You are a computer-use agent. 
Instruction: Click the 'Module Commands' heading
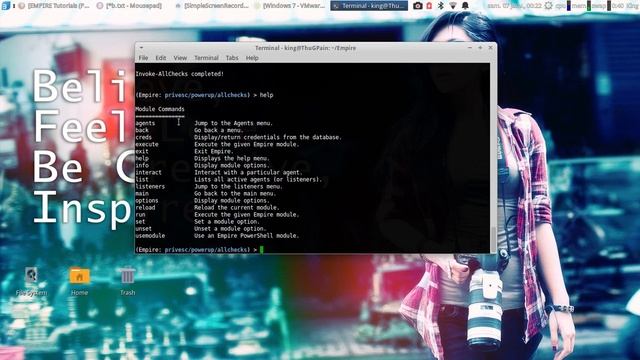pos(160,109)
